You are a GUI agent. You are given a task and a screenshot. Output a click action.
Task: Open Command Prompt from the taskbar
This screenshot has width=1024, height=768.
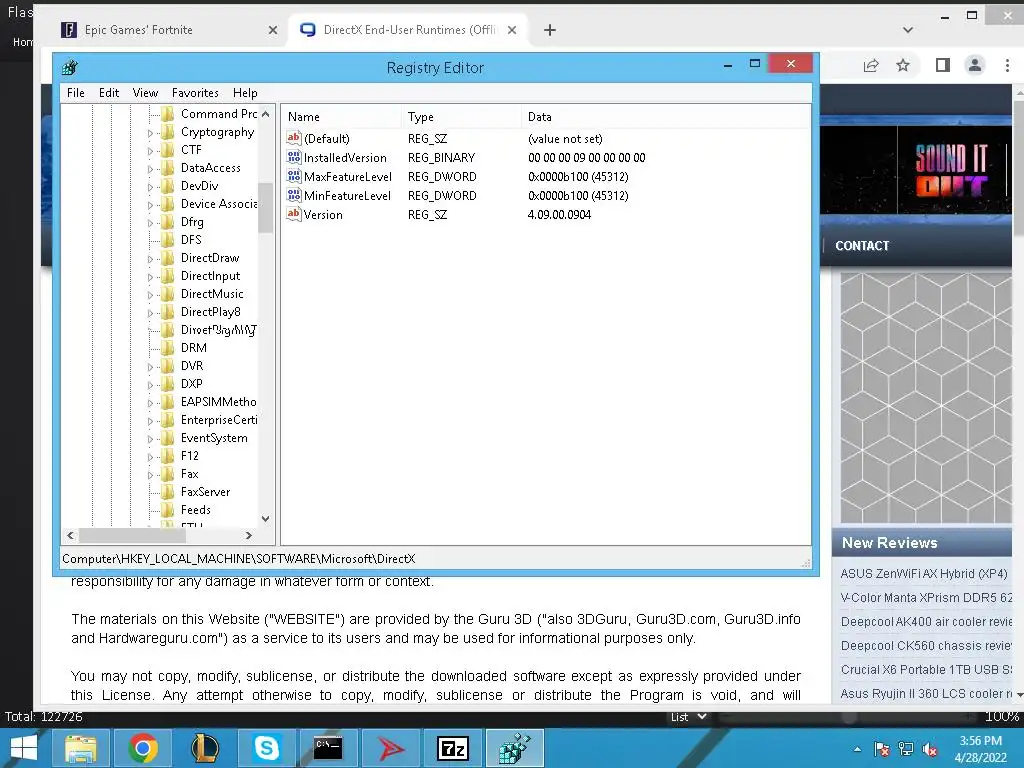(x=328, y=748)
